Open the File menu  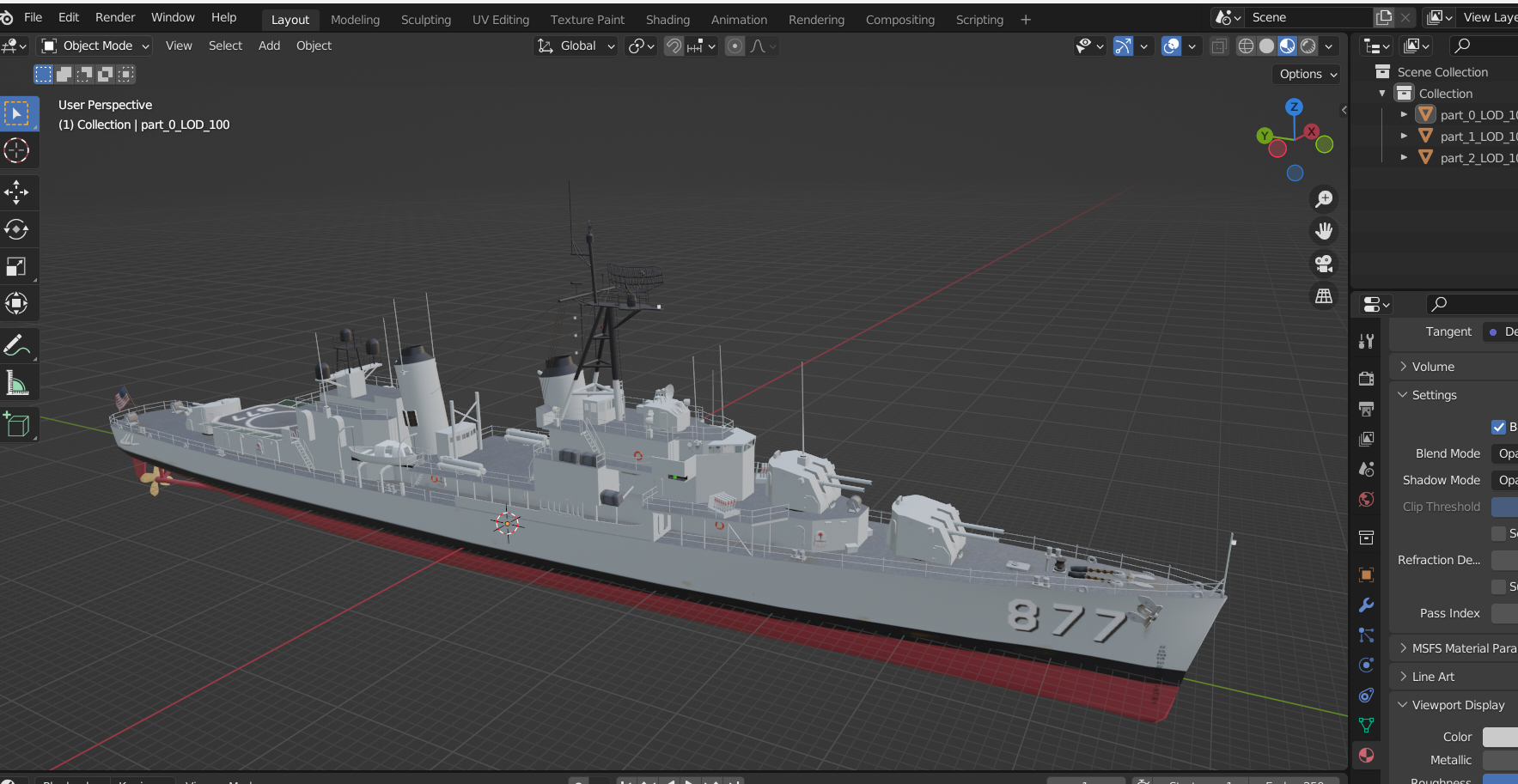pos(34,17)
